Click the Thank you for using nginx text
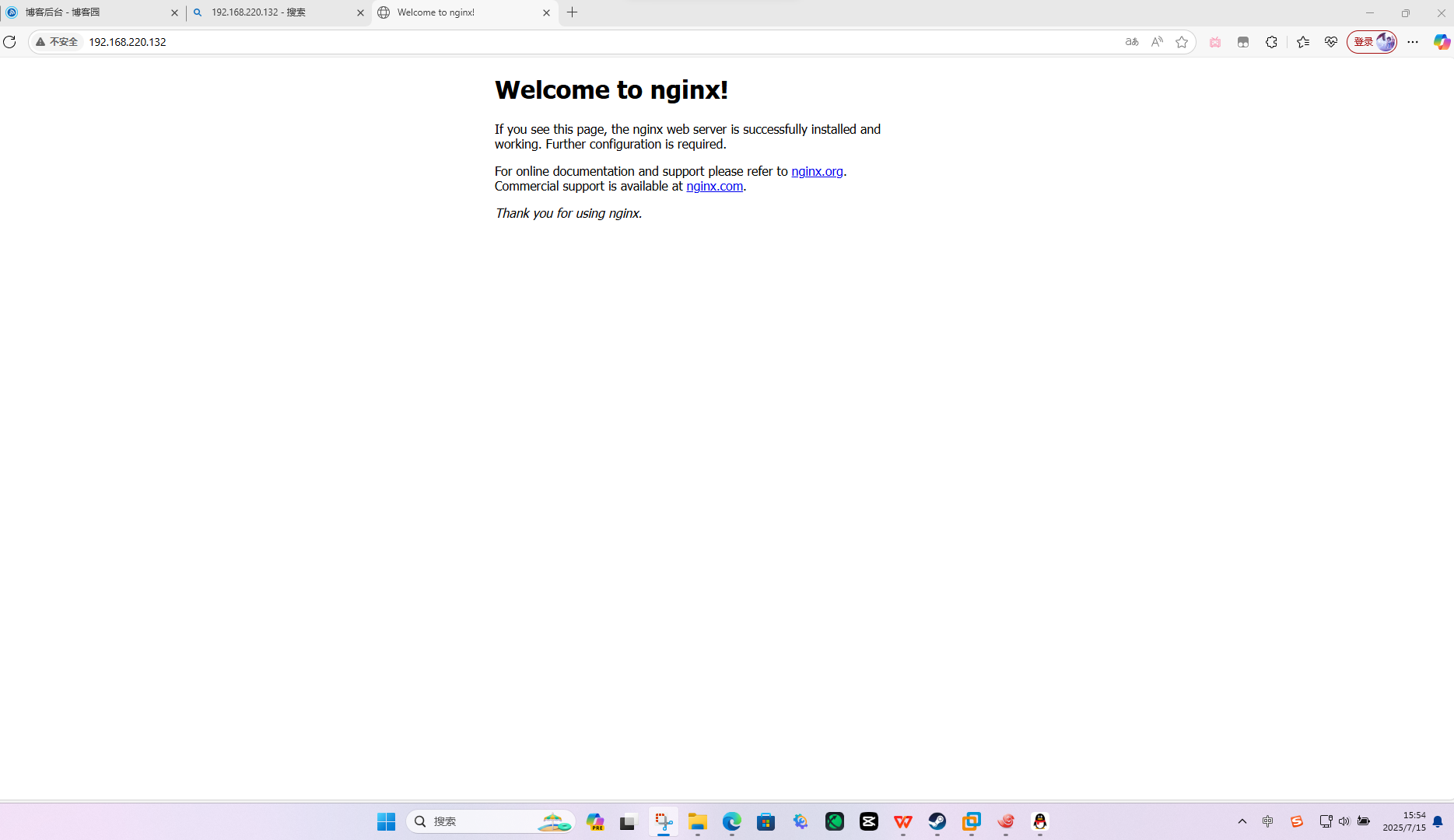1454x840 pixels. click(569, 213)
